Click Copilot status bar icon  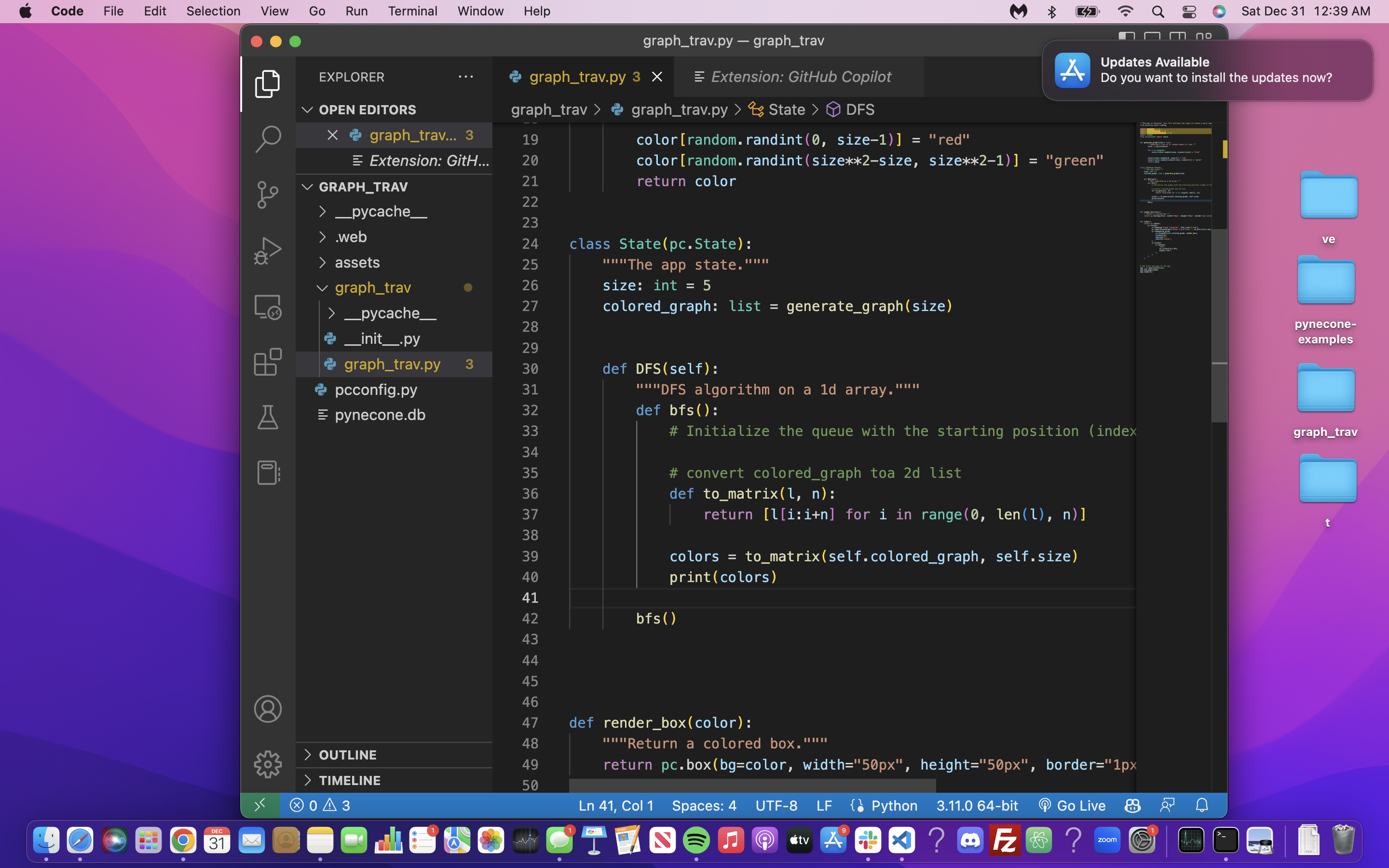(1132, 805)
